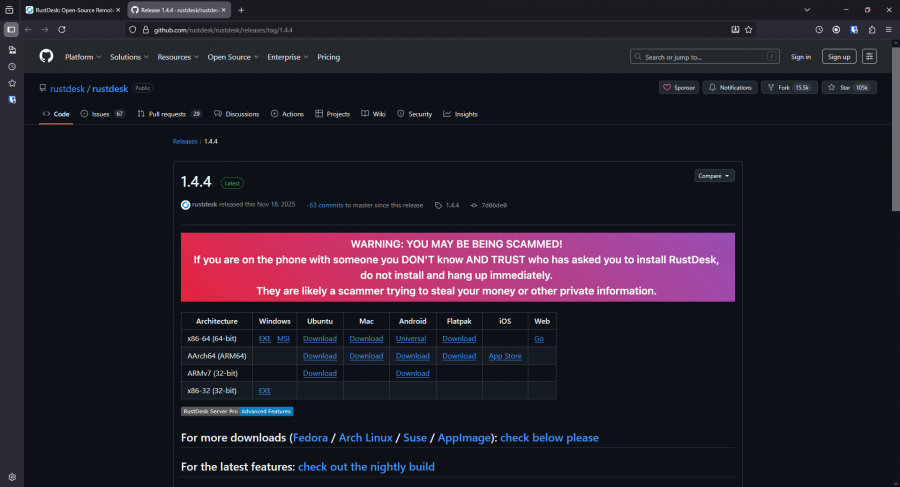Viewport: 900px width, 487px height.
Task: Download Ubuntu ARMv7 build
Action: click(320, 373)
